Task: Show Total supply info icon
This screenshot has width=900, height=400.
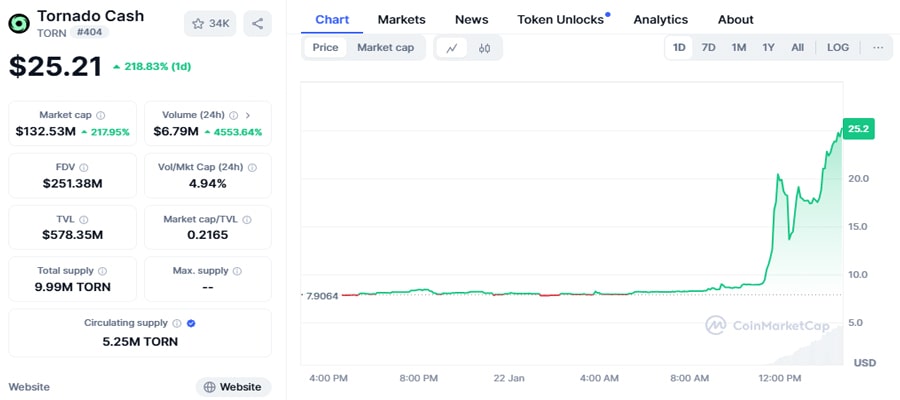Action: coord(102,271)
